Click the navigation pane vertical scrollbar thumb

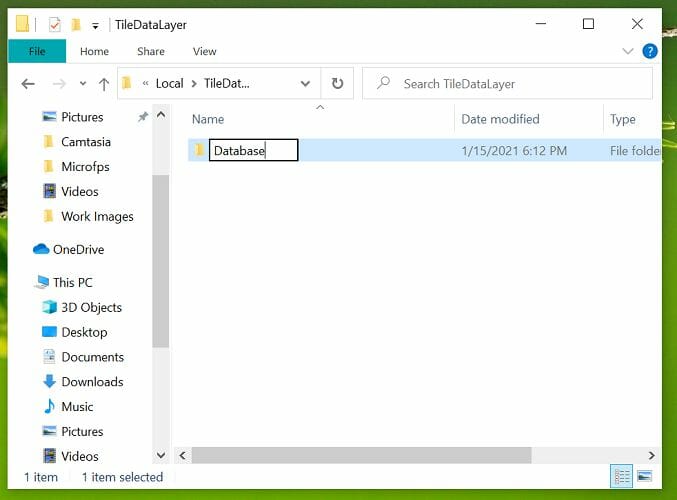click(161, 261)
